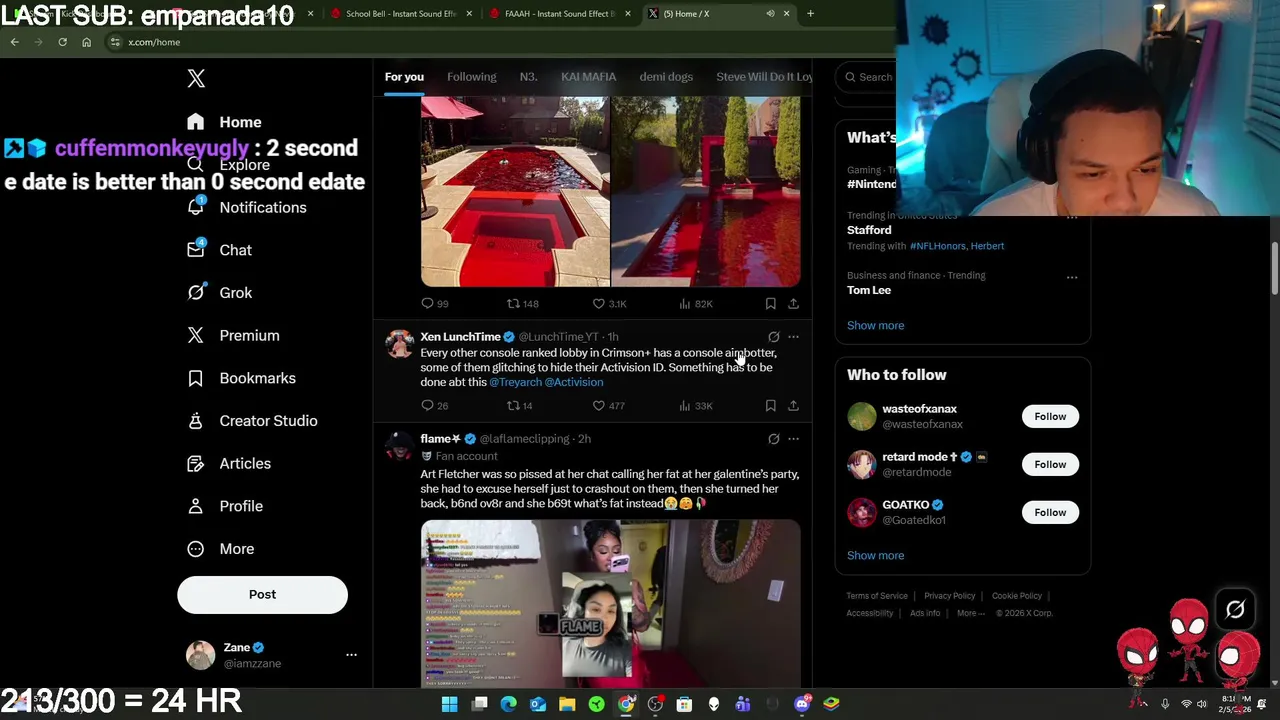Reload the page in the browser toolbar
The height and width of the screenshot is (720, 1280).
click(62, 42)
